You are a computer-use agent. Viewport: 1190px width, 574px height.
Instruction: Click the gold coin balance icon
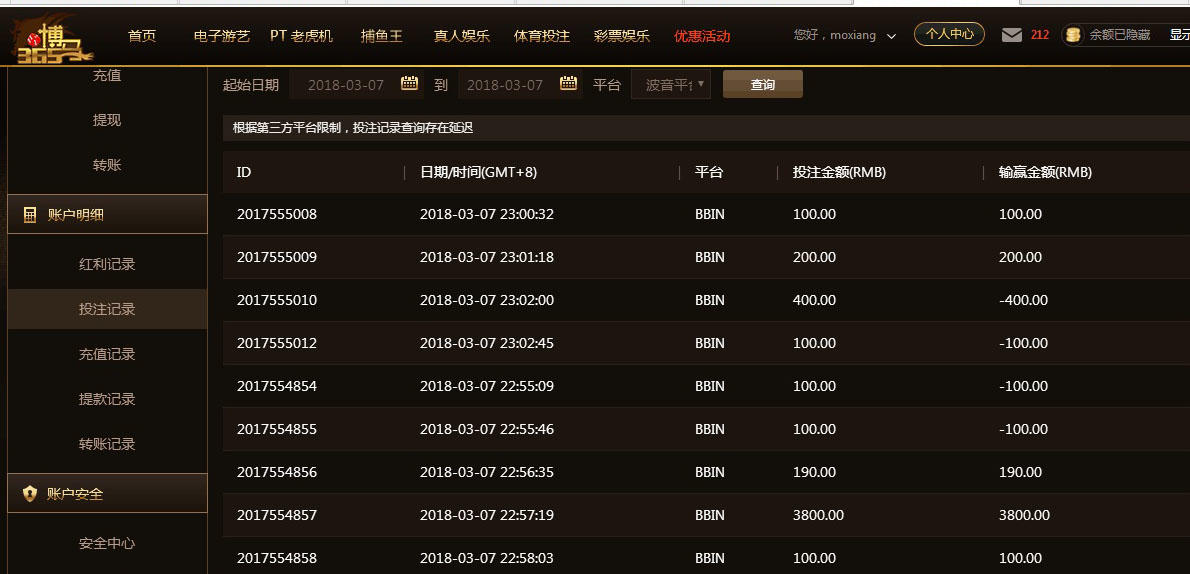click(x=1072, y=35)
